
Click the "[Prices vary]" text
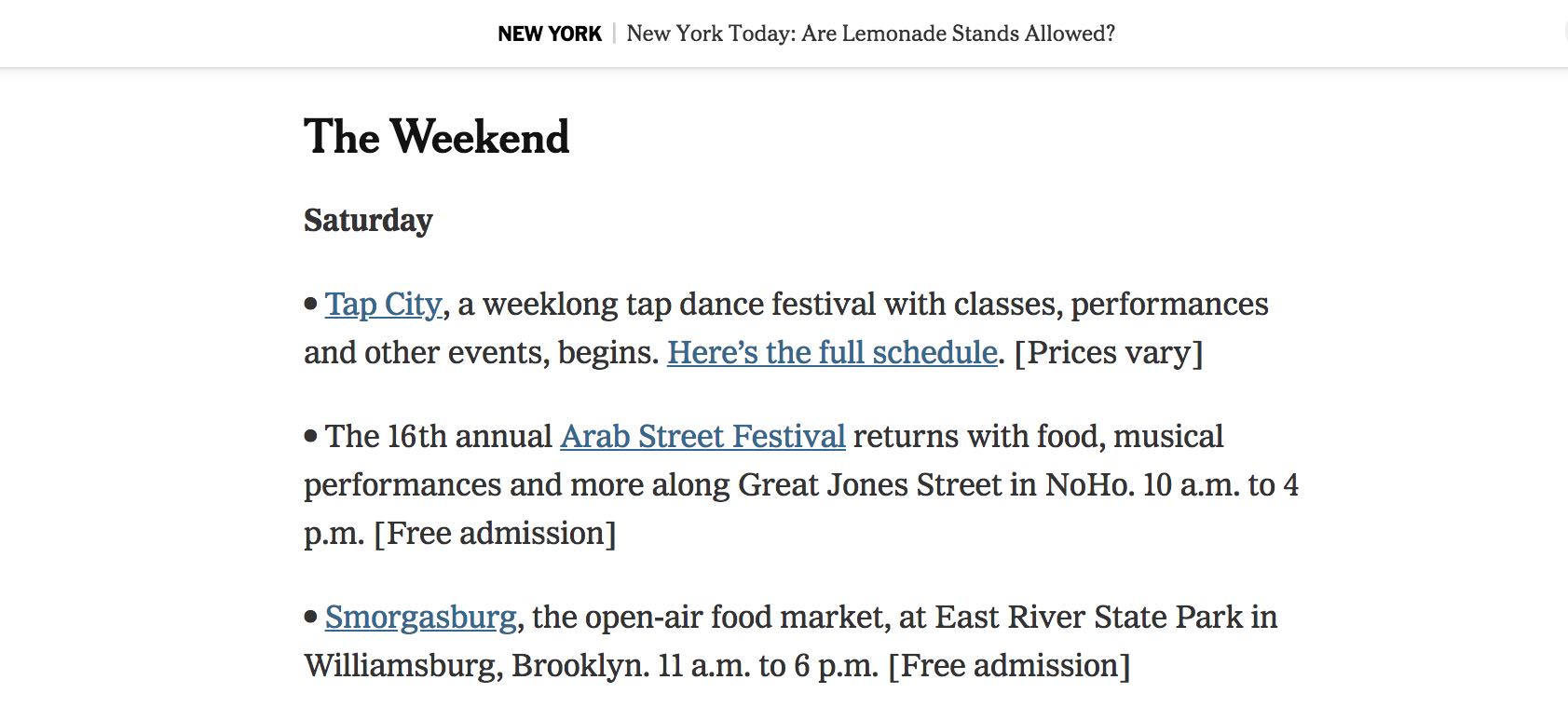tap(1109, 353)
